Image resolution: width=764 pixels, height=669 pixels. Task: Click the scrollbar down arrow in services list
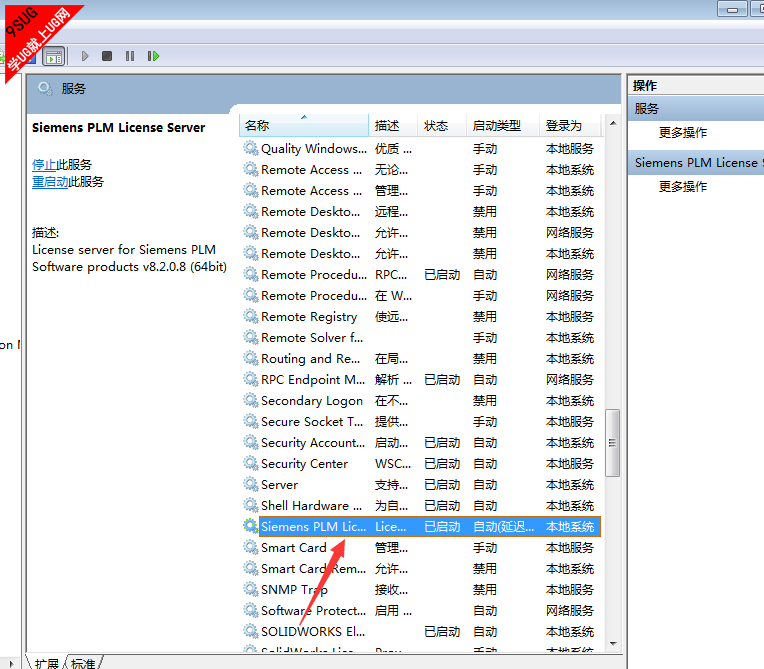pos(613,644)
